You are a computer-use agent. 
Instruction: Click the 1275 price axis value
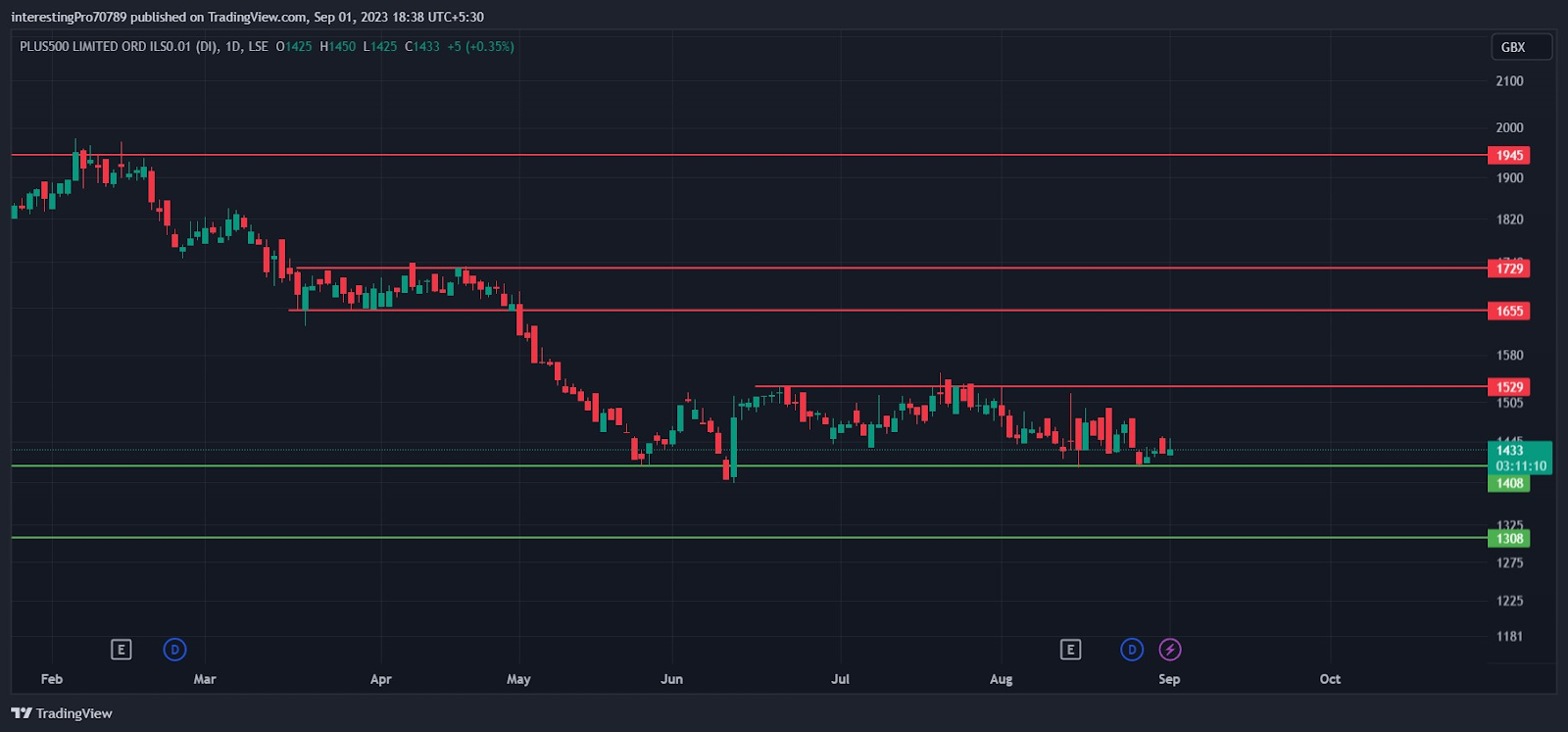pos(1509,563)
